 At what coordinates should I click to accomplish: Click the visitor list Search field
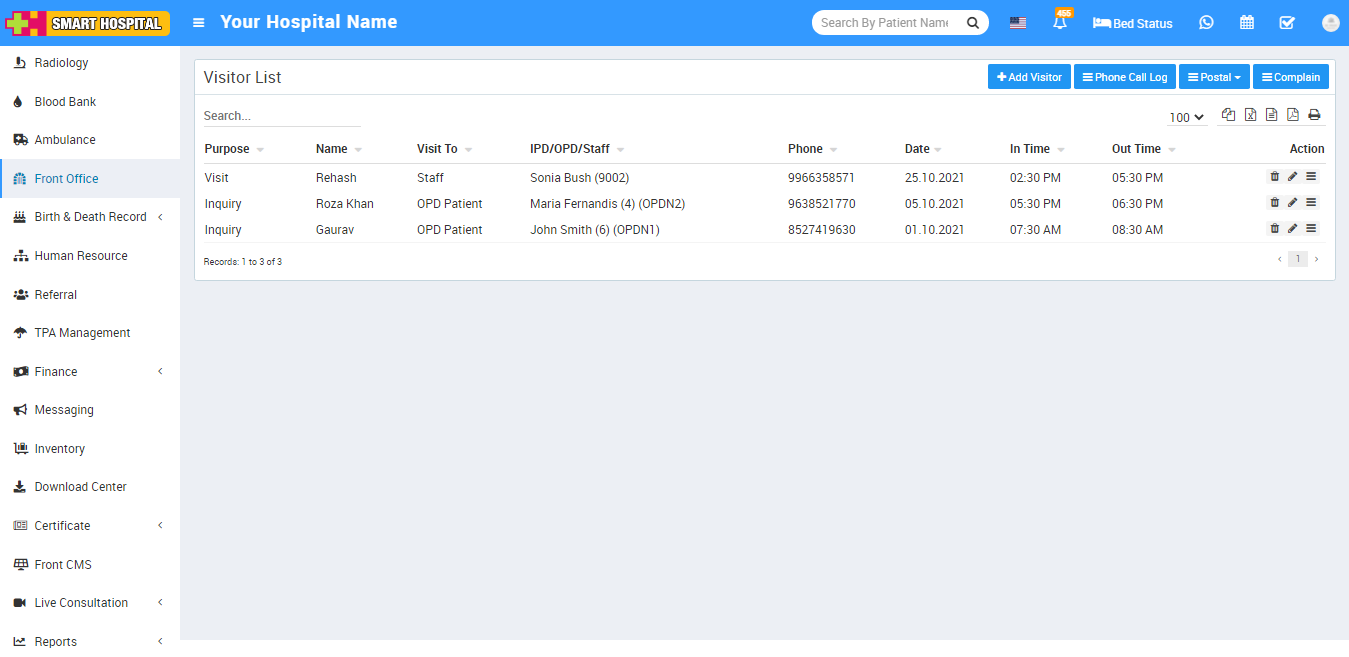pos(281,116)
